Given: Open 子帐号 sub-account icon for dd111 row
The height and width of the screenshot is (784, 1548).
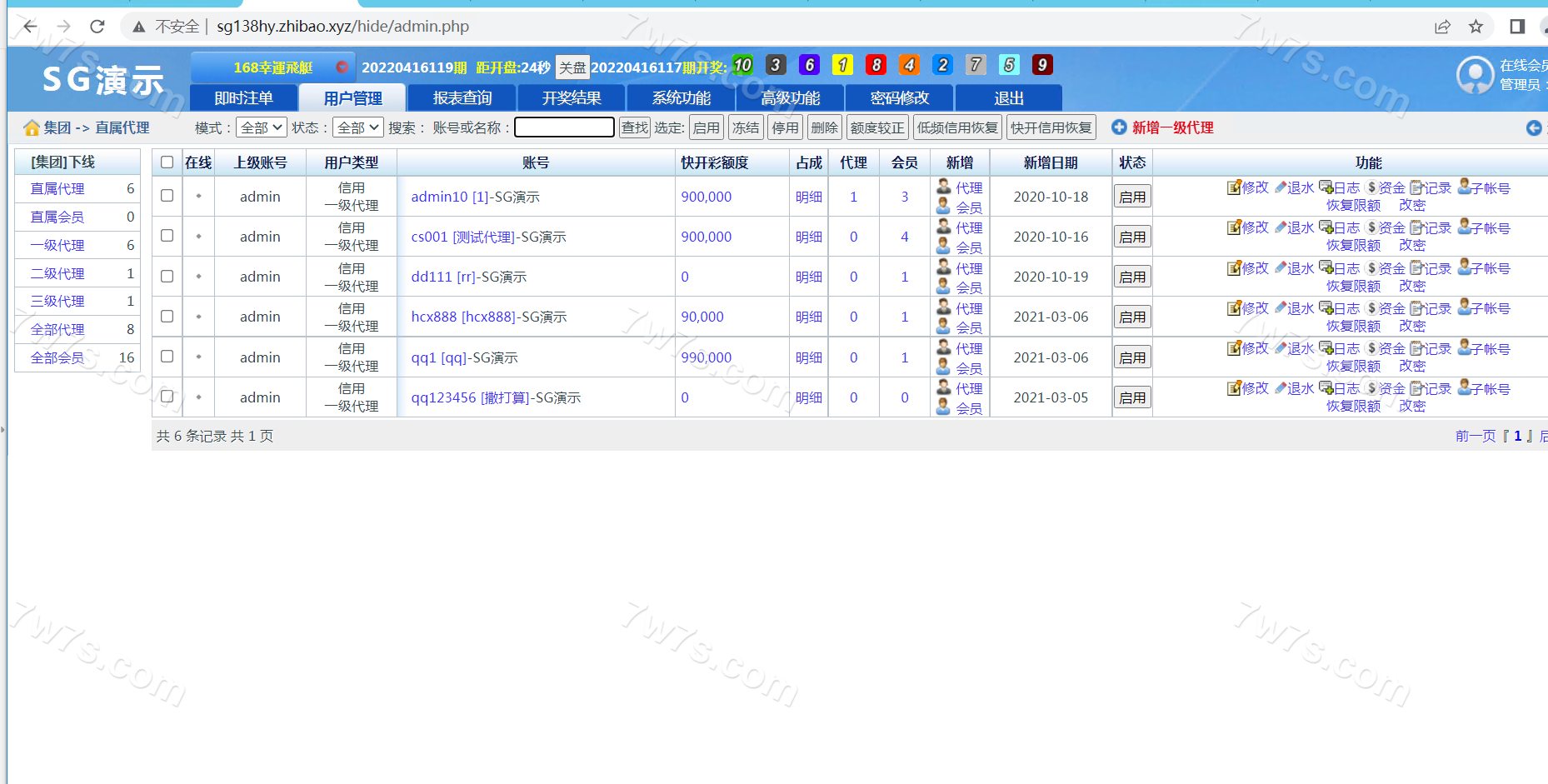Looking at the screenshot, I should (1464, 267).
